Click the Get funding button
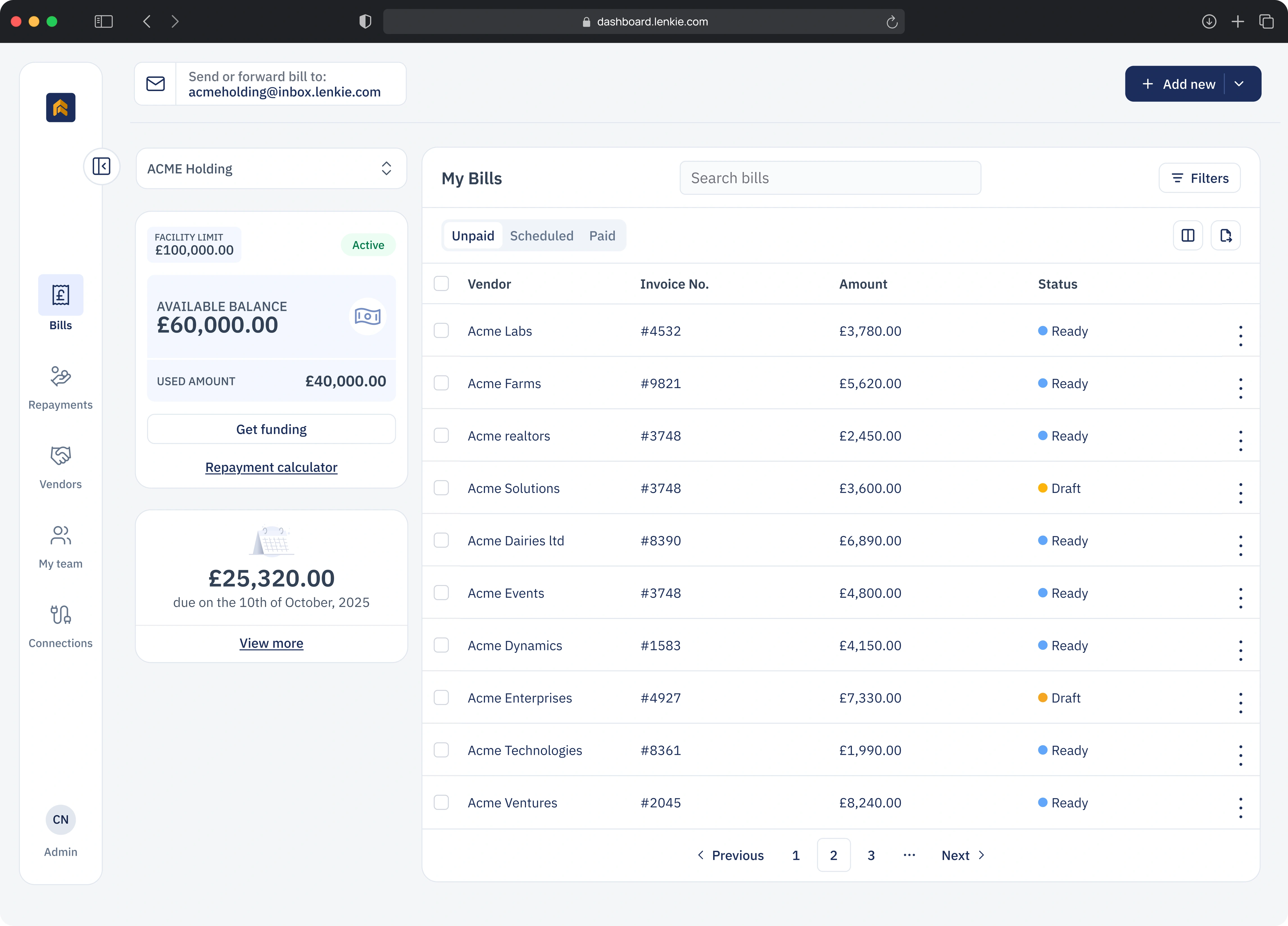The image size is (1288, 926). coord(271,429)
